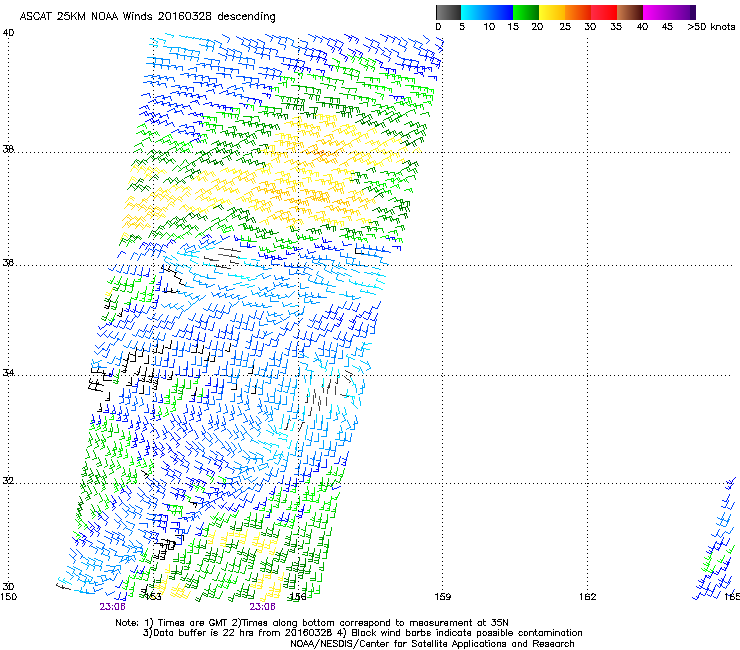
Task: Click the latitude 32 axis label
Action: 8,481
